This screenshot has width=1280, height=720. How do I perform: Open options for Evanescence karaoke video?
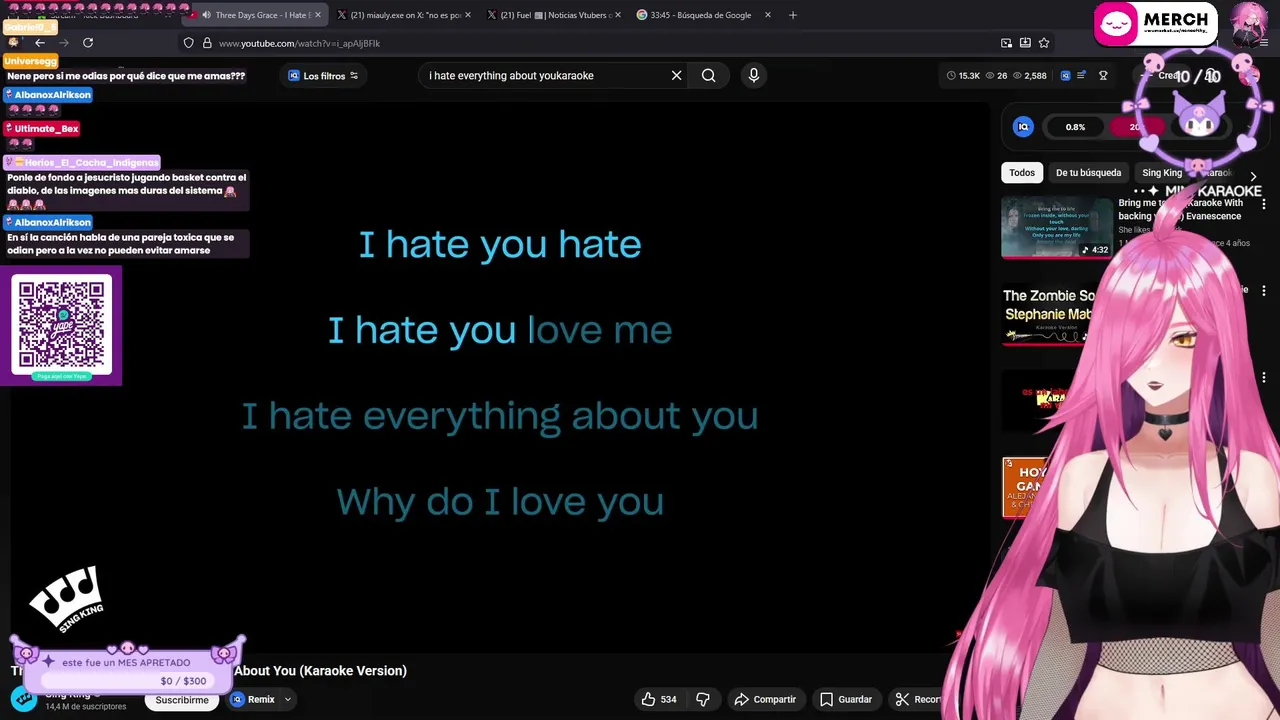tap(1264, 204)
